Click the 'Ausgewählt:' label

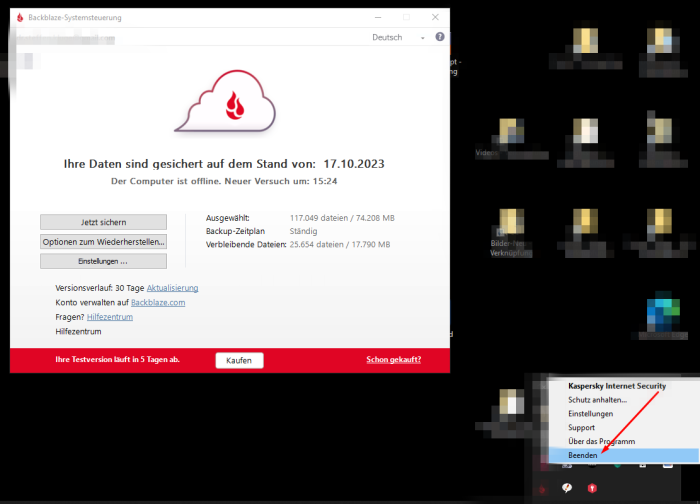228,218
